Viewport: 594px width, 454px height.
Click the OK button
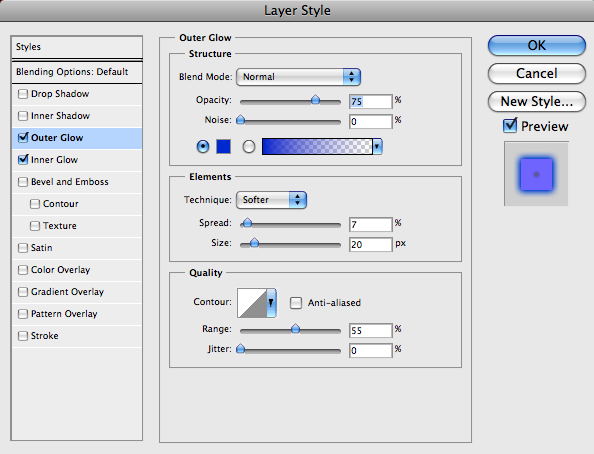[537, 45]
